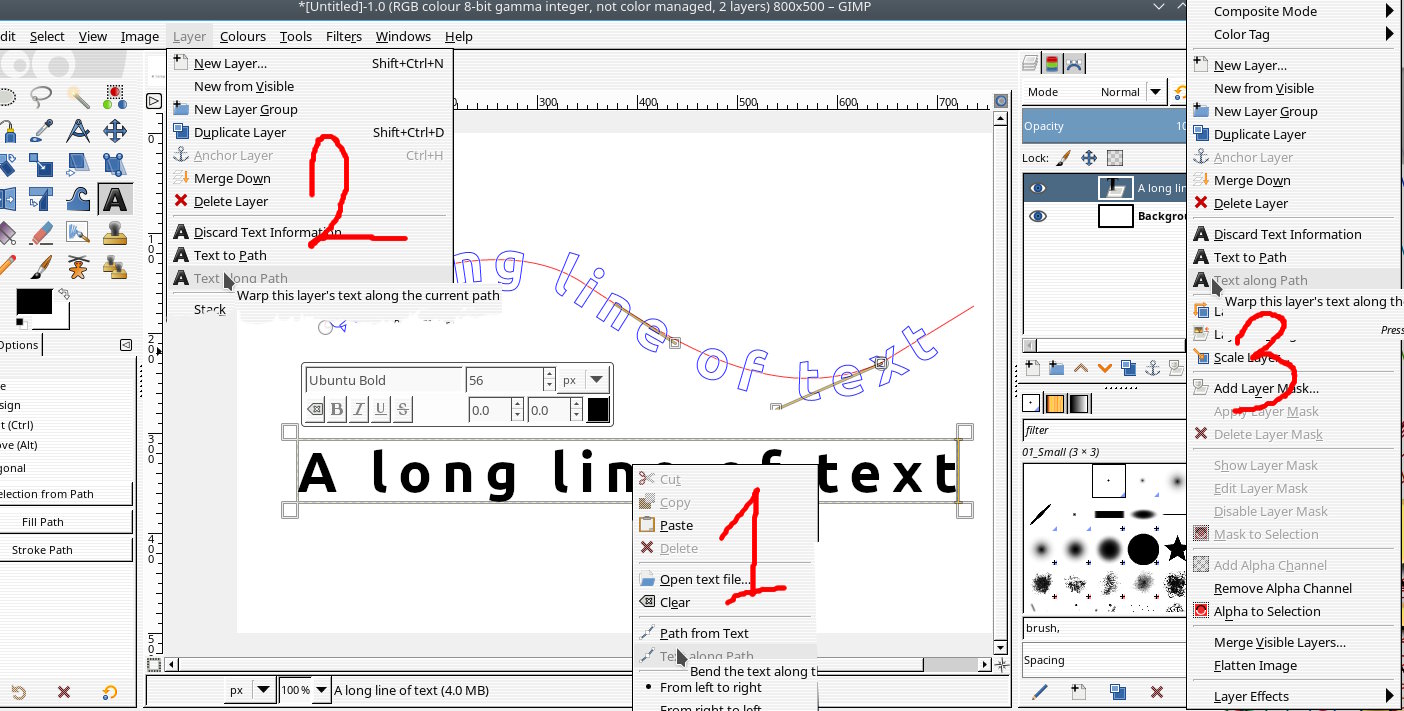
Task: Anchor floating layer via panel button
Action: [1151, 368]
